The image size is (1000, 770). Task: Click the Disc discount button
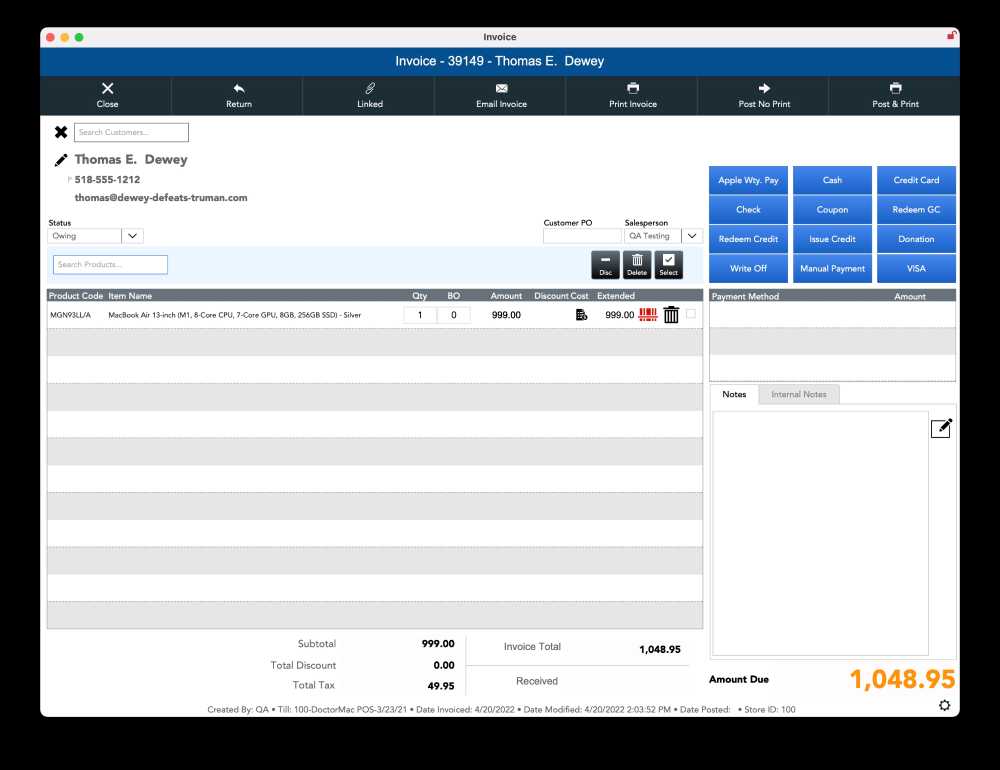[605, 265]
